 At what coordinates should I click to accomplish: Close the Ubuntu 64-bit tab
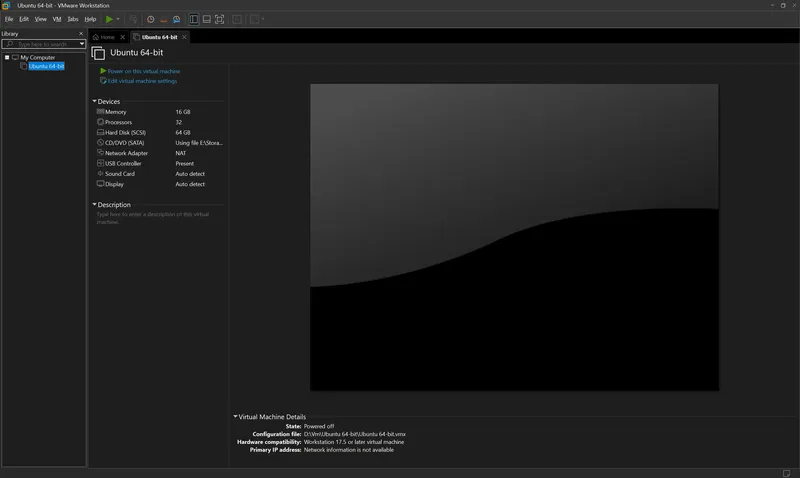184,37
